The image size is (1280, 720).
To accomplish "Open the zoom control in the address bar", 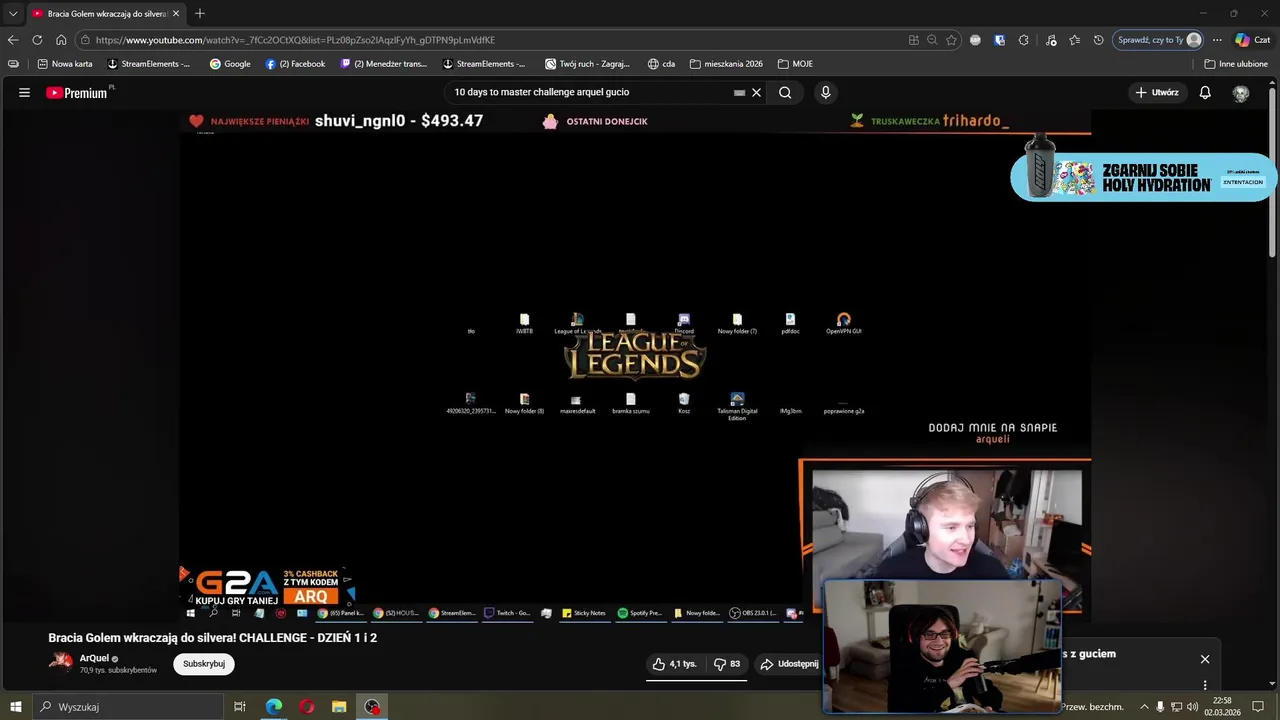I will click(x=932, y=40).
